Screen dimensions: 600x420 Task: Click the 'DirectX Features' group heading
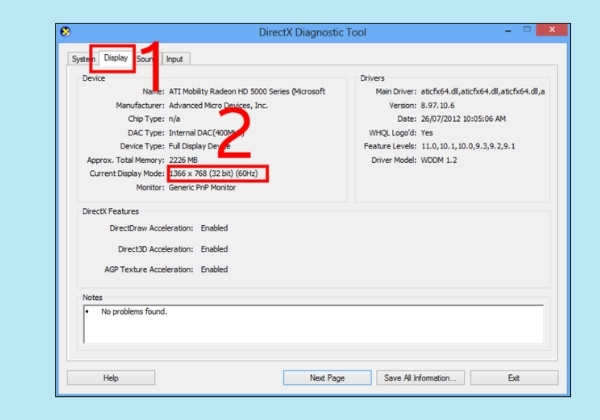tap(111, 211)
